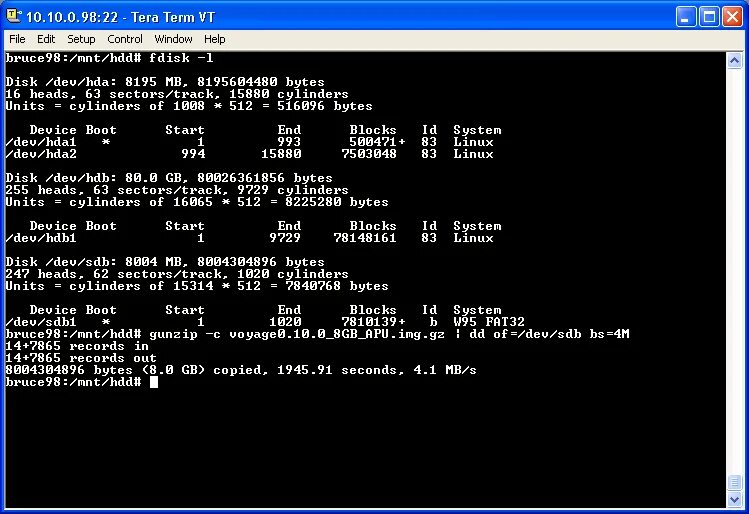Open the Help menu
This screenshot has width=749, height=514.
tap(214, 39)
